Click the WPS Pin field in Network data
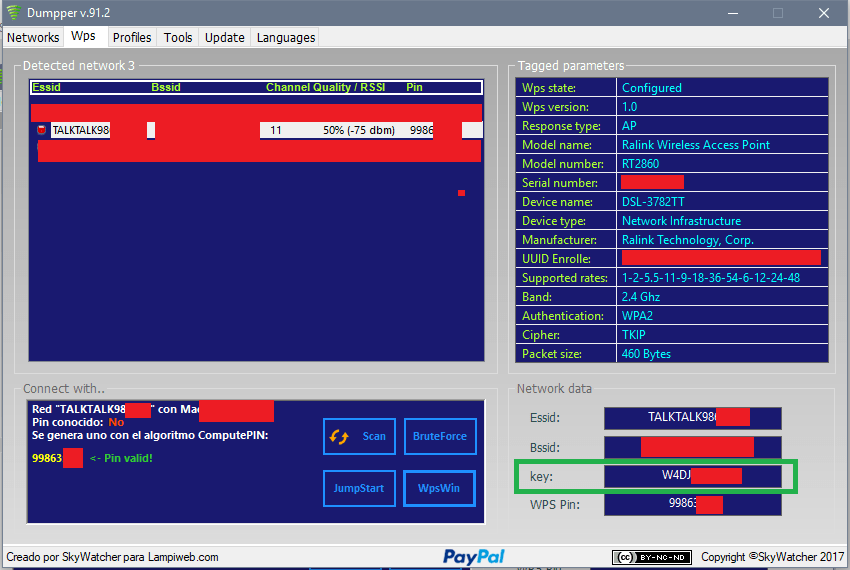The image size is (850, 570). click(693, 504)
